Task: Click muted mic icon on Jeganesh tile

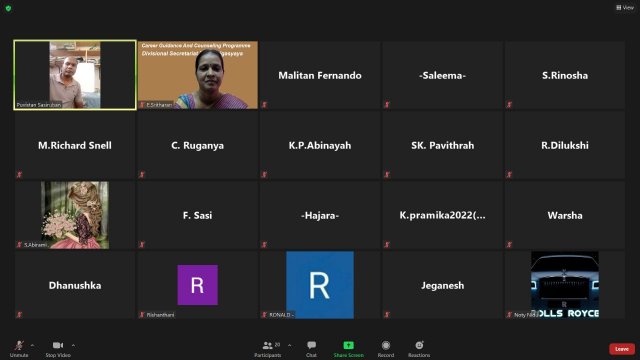Action: click(x=387, y=315)
